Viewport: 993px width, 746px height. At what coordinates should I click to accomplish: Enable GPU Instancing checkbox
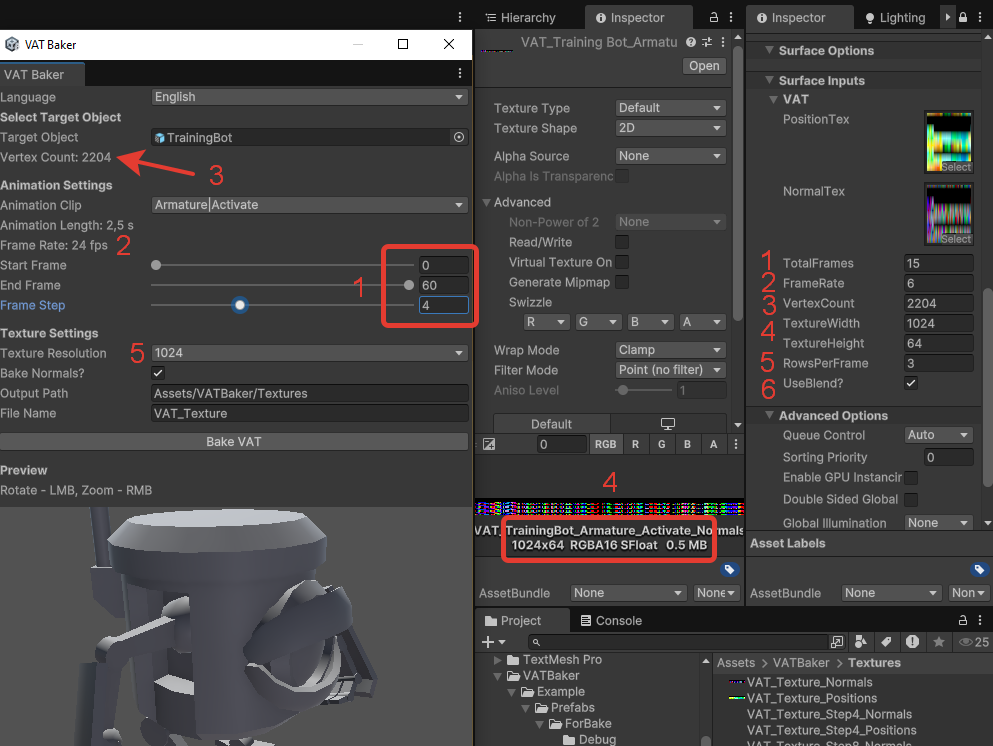[x=911, y=477]
